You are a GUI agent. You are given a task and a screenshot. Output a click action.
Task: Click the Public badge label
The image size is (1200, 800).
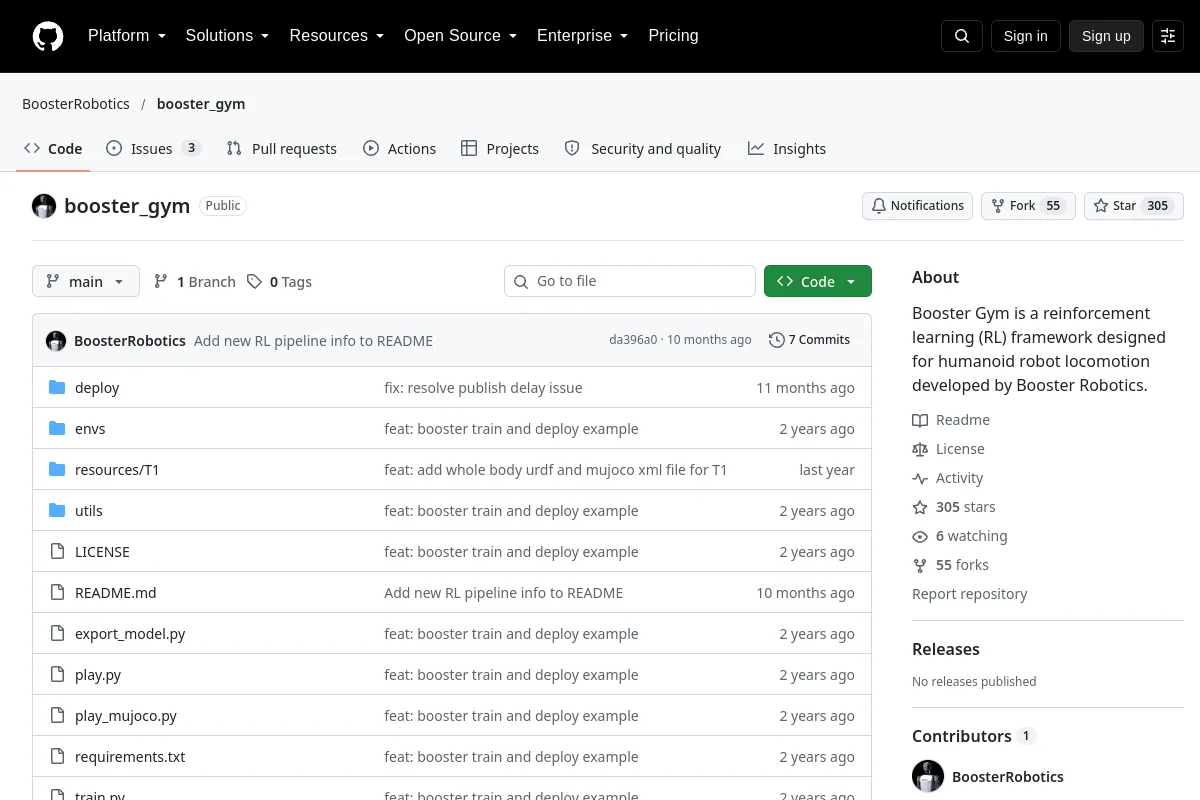pos(223,206)
